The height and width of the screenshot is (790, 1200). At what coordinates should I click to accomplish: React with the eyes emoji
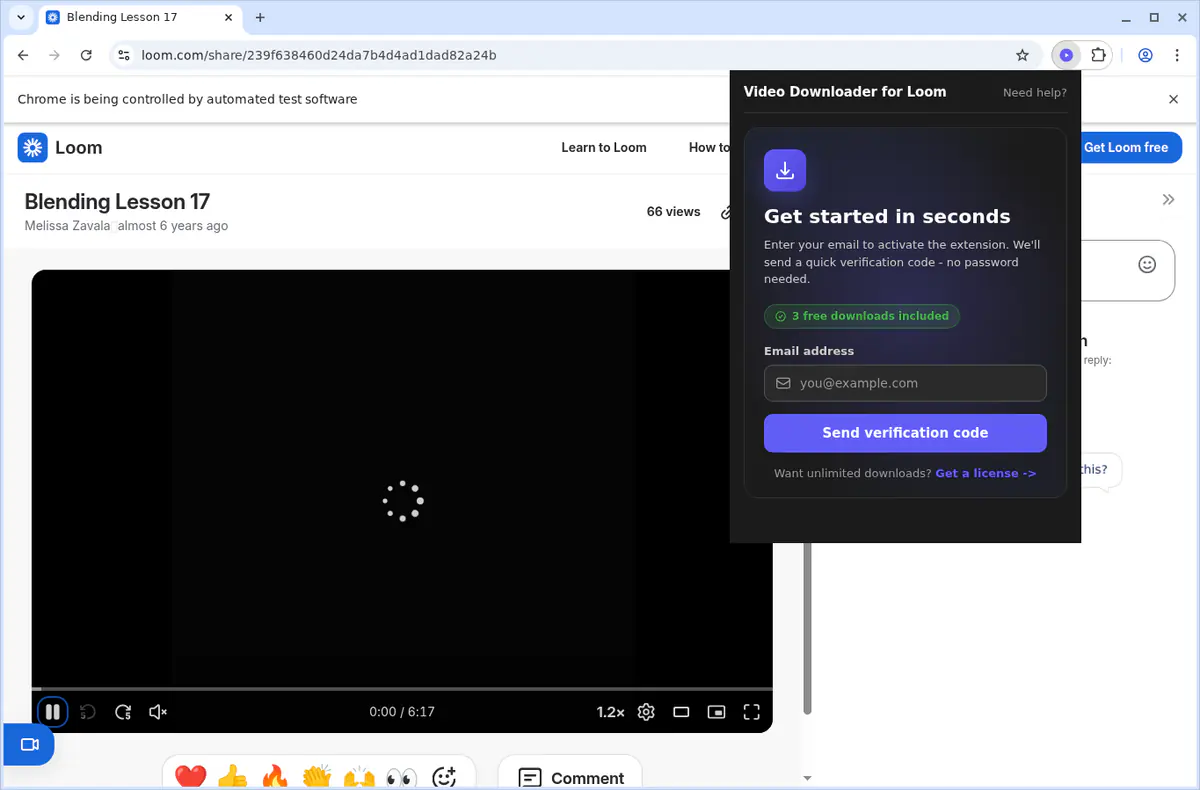coord(401,777)
